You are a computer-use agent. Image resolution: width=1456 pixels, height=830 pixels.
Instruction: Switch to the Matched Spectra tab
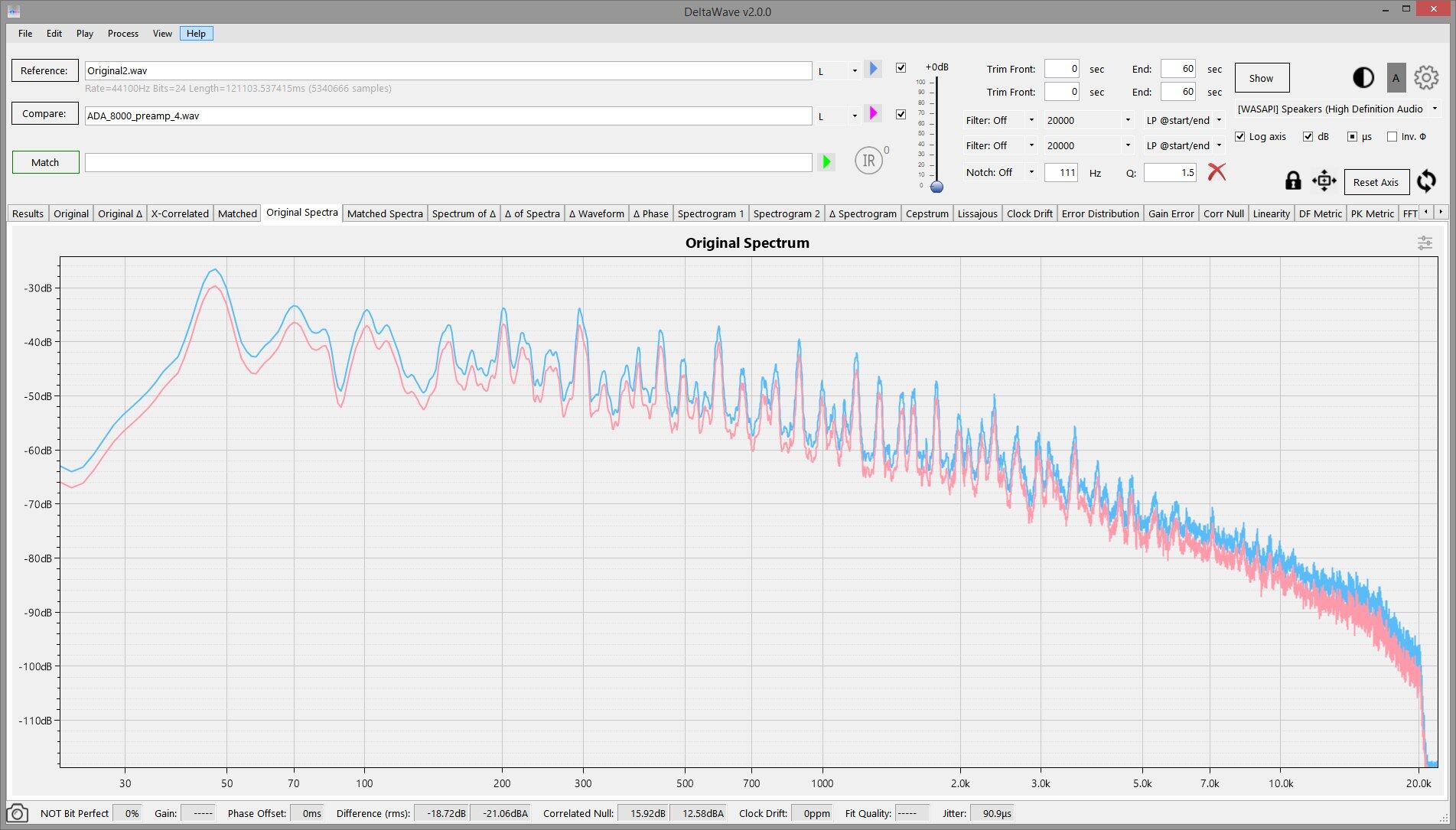pyautogui.click(x=385, y=213)
